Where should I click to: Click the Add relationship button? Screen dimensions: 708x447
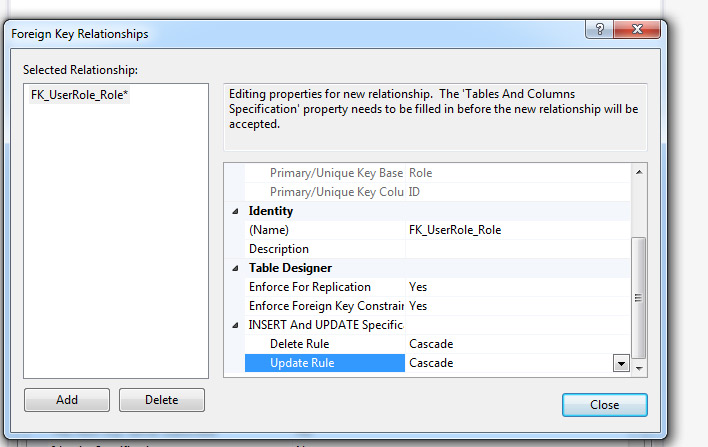click(67, 400)
